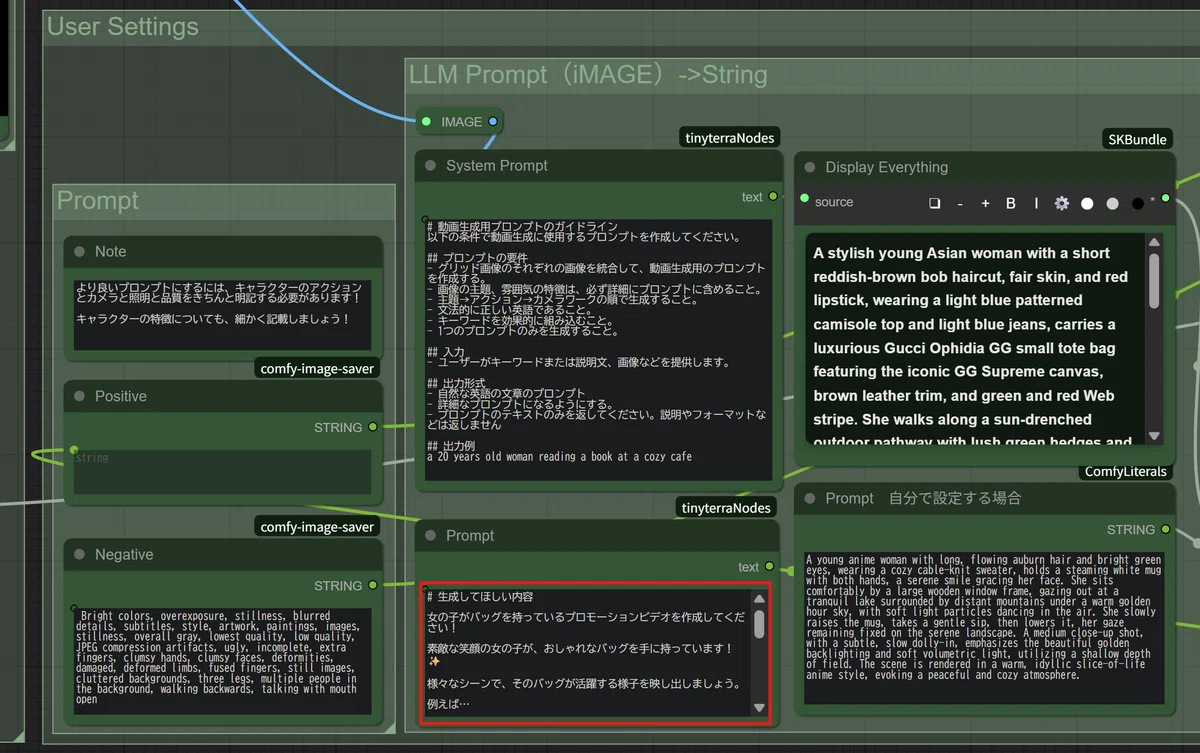Collapse the tinyterraNodes Prompt node via its dot

431,536
